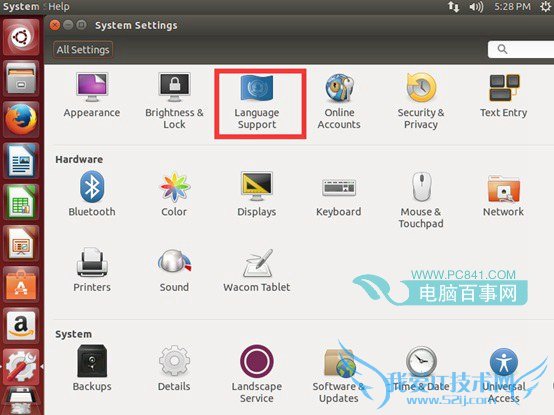
Task: Open Ubuntu Dash from launcher
Action: tap(21, 37)
